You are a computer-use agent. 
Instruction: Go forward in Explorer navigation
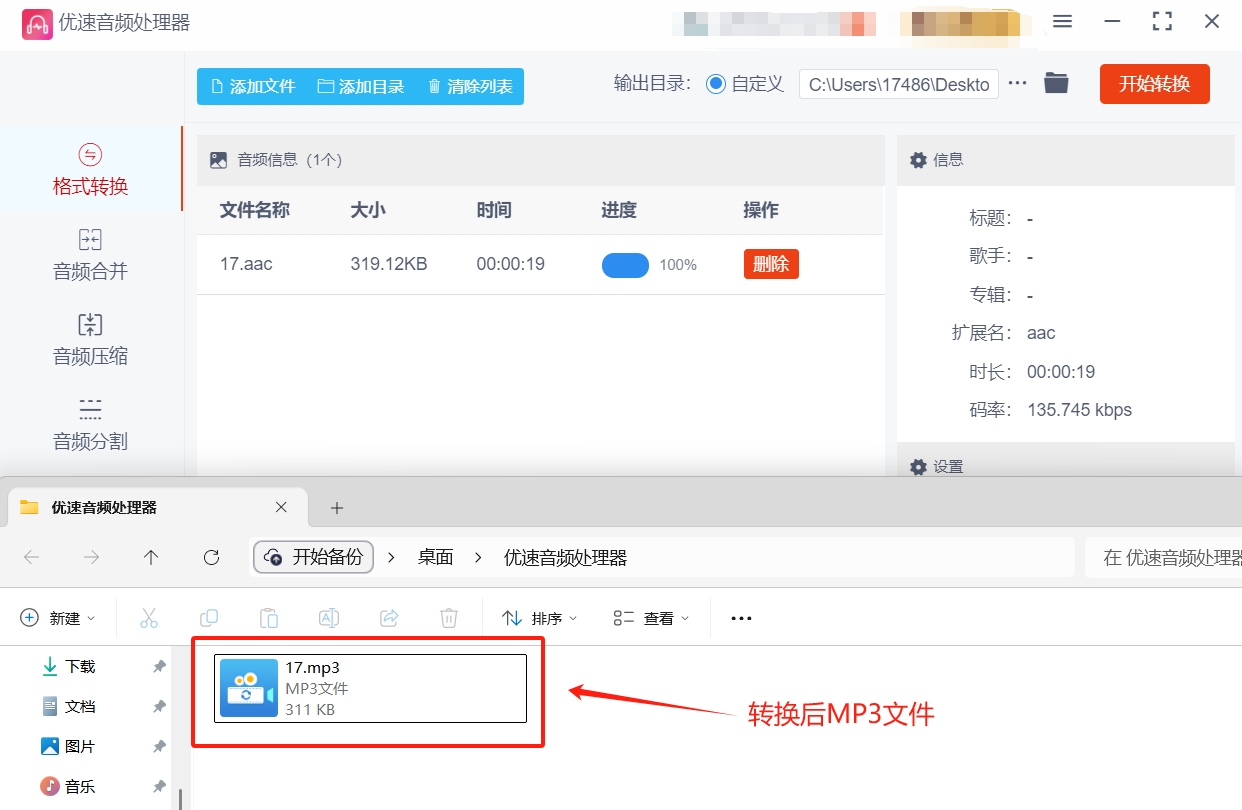pos(91,557)
